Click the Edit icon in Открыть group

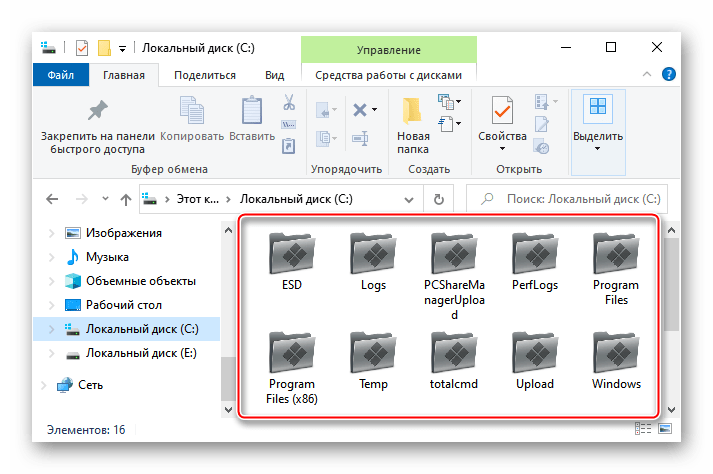coord(542,124)
